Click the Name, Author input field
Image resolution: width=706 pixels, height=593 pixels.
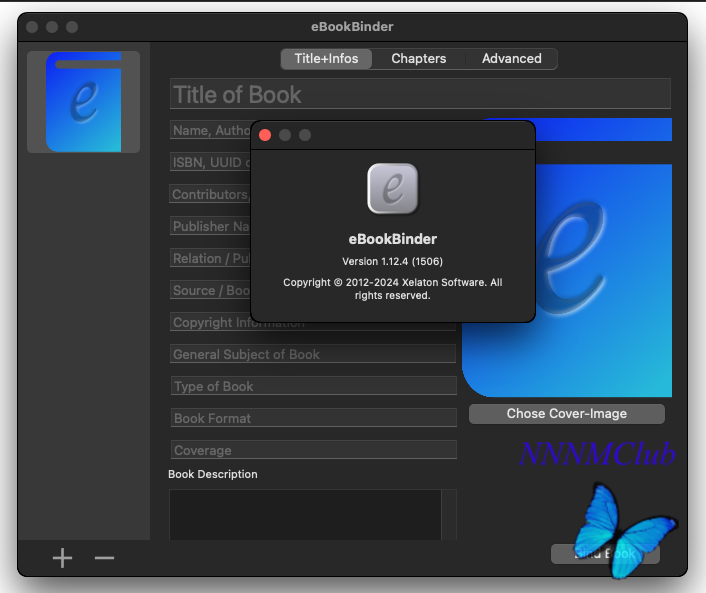click(210, 130)
